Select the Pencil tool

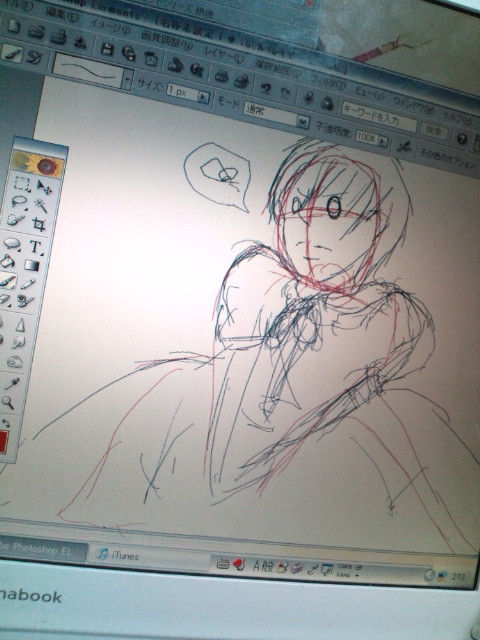pyautogui.click(x=29, y=284)
